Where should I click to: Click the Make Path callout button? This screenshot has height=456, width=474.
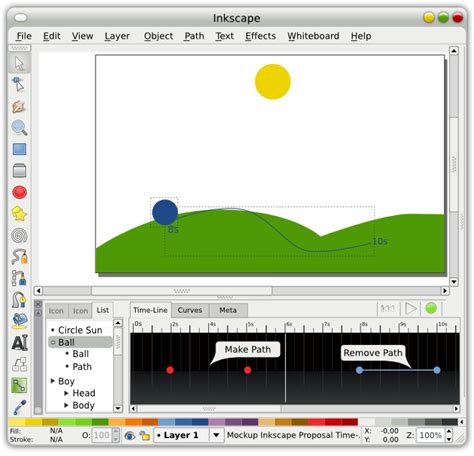(248, 349)
